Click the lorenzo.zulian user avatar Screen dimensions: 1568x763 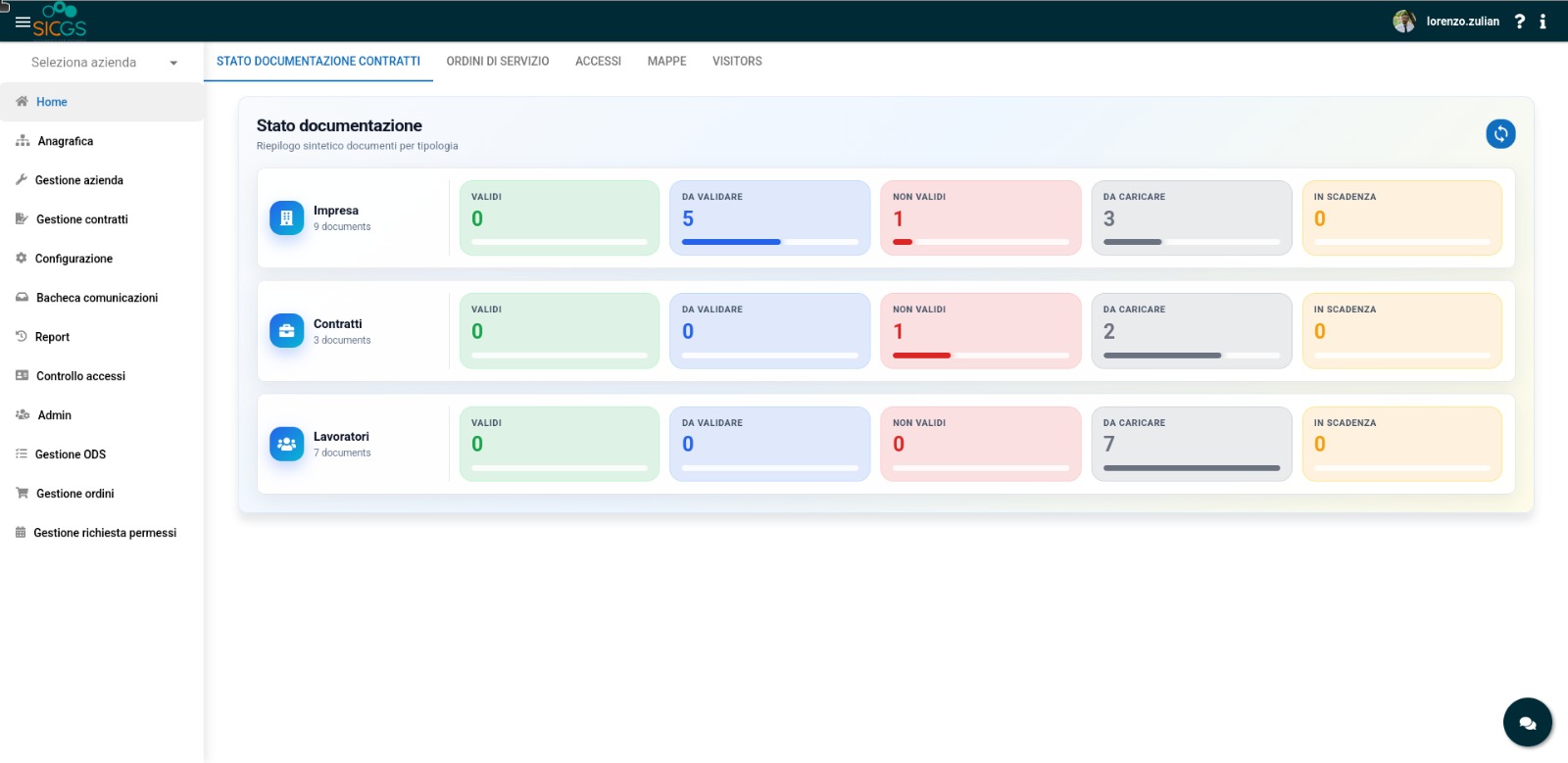[1404, 22]
